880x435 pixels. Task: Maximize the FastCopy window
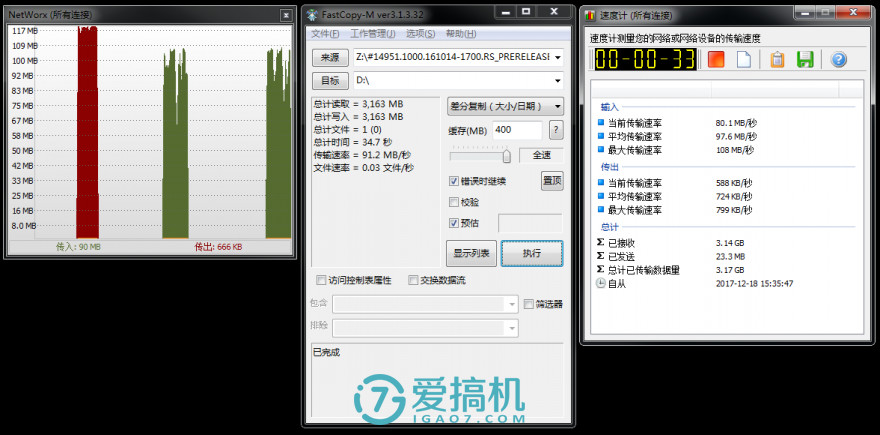526,11
